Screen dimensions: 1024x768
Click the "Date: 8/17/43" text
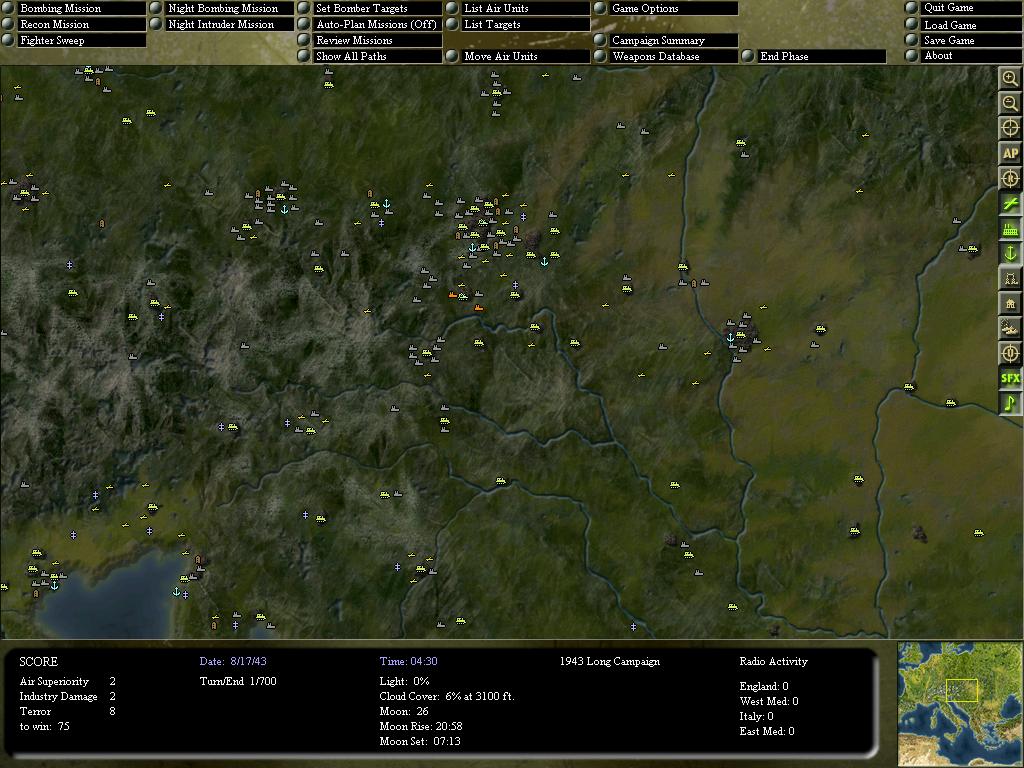(232, 662)
